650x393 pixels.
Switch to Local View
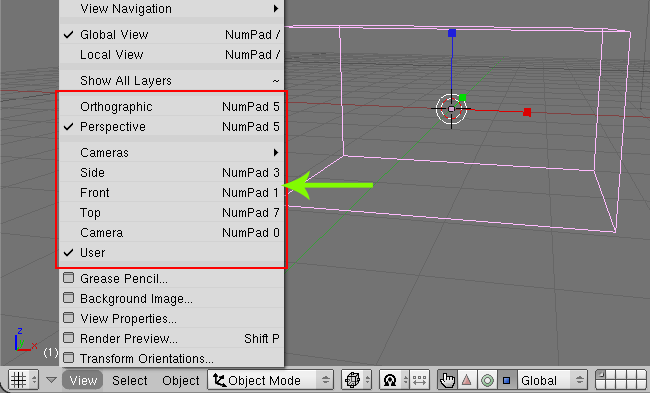pyautogui.click(x=172, y=54)
